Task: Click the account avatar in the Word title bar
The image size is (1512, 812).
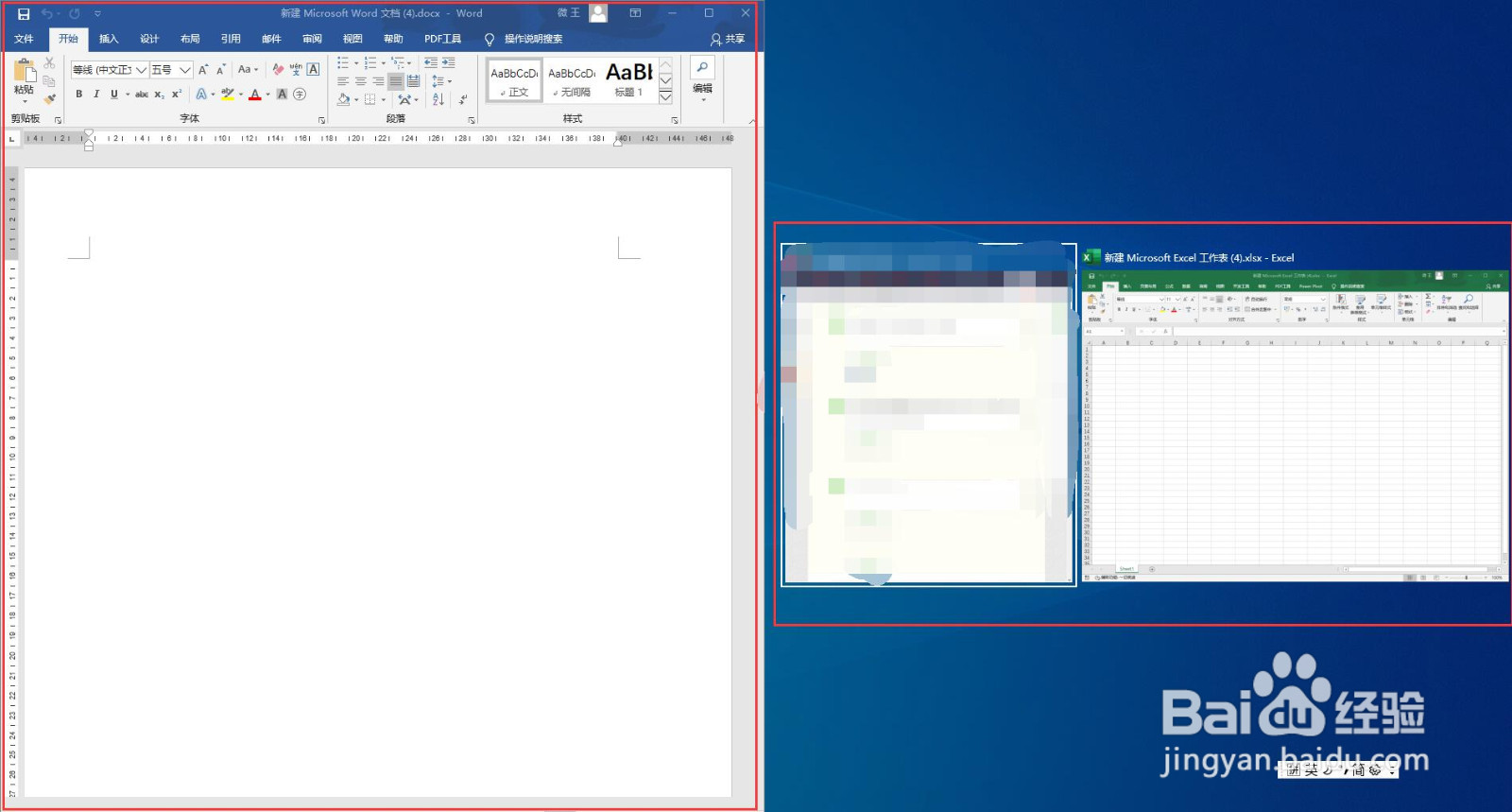Action: [x=598, y=13]
